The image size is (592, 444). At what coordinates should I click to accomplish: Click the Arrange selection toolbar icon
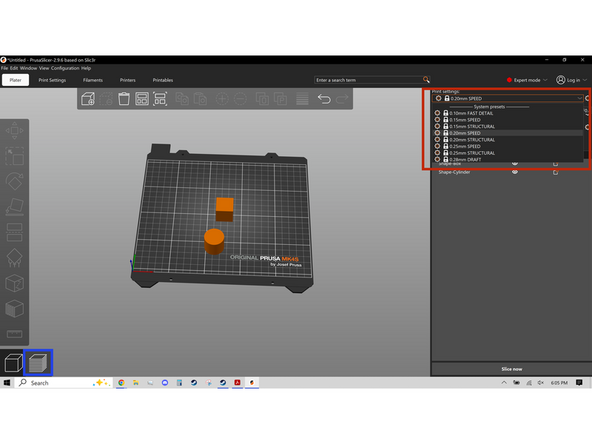160,99
